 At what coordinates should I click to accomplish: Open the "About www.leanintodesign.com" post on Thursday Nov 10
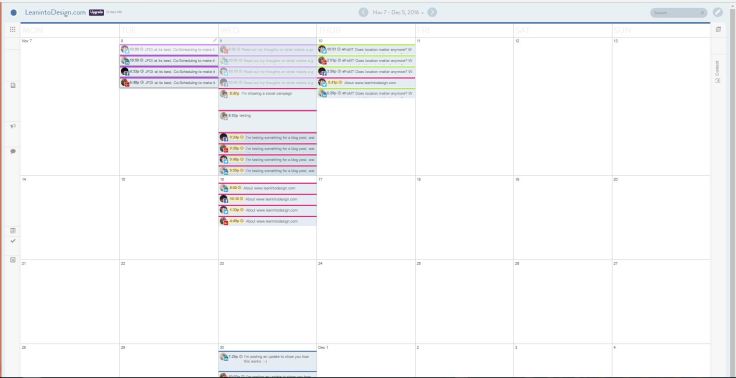click(366, 83)
